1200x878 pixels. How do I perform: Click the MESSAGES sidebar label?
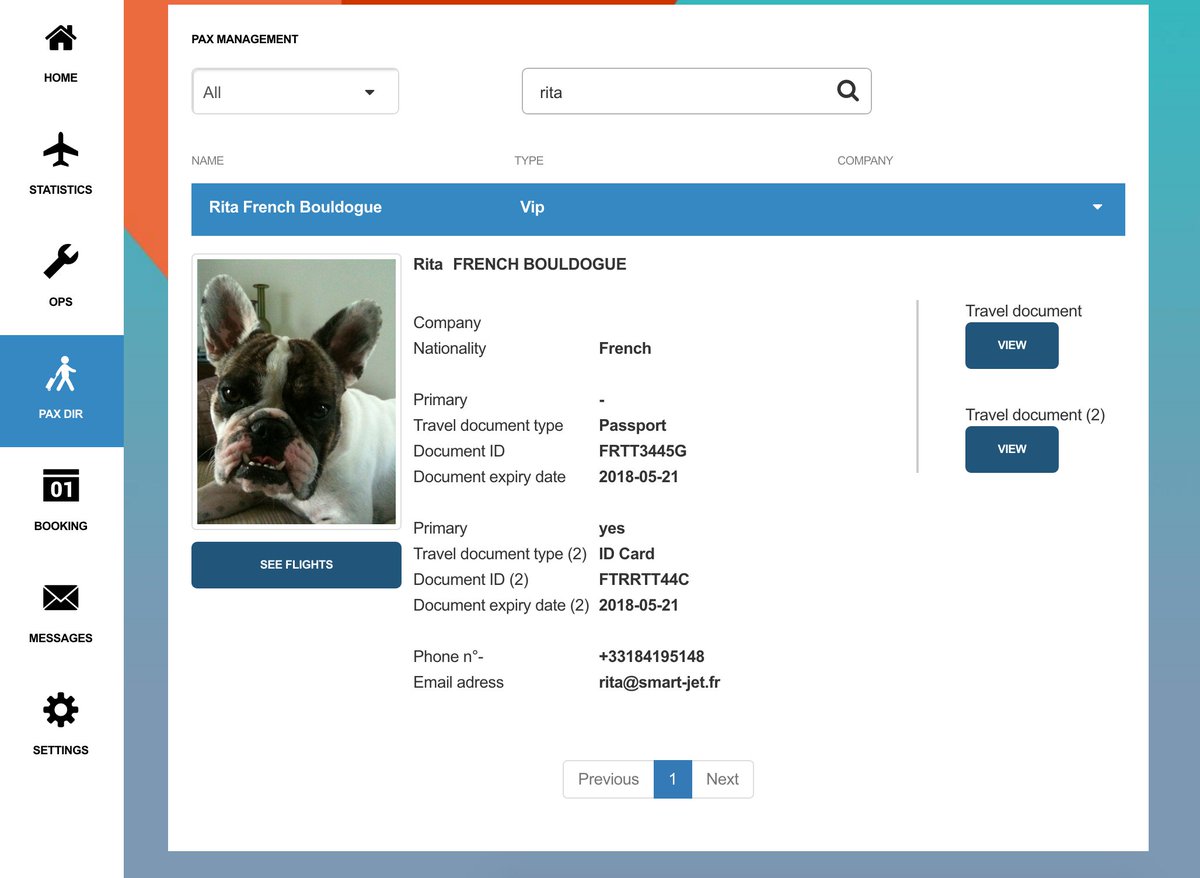(x=61, y=638)
